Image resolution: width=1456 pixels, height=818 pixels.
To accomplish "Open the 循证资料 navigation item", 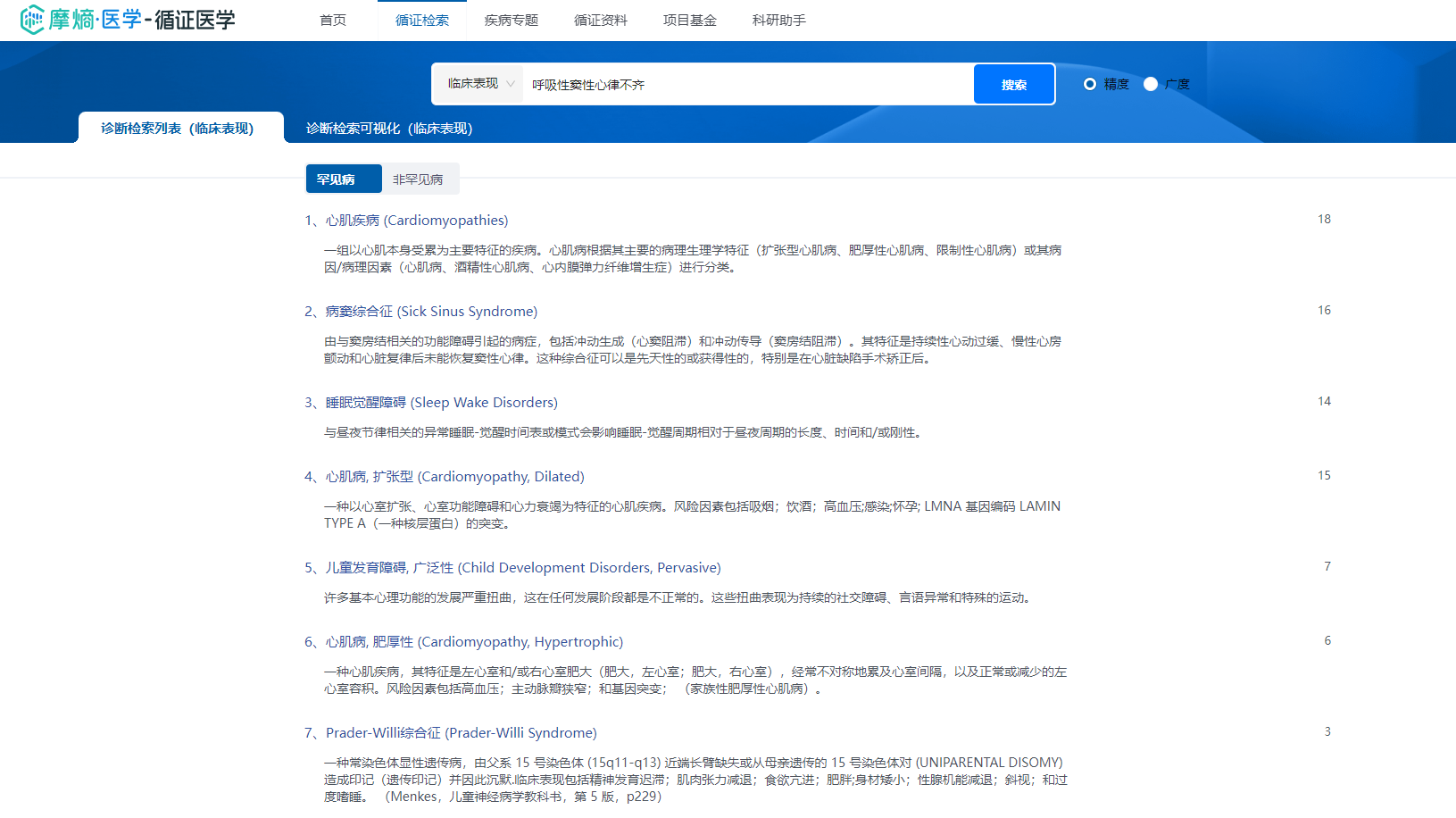I will point(601,21).
